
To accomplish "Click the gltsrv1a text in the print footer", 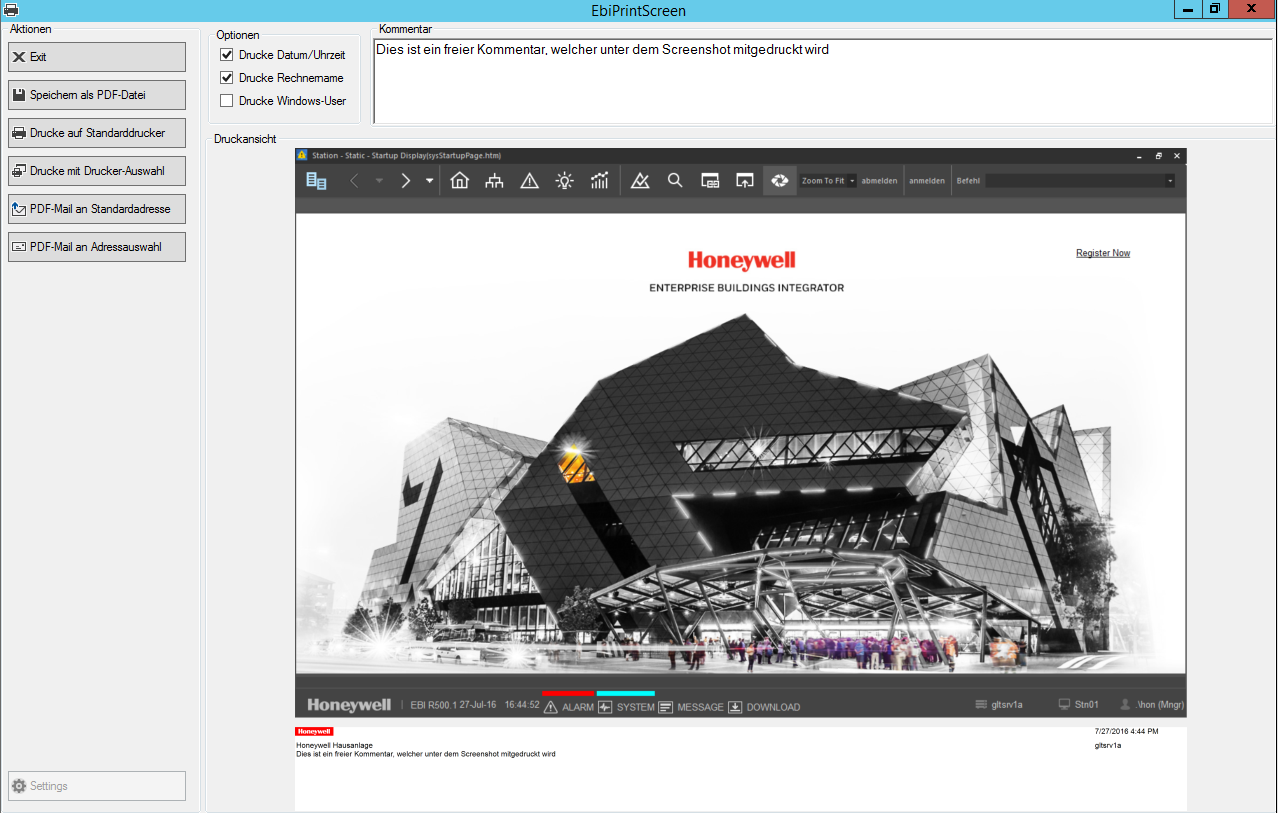I will (x=1108, y=745).
